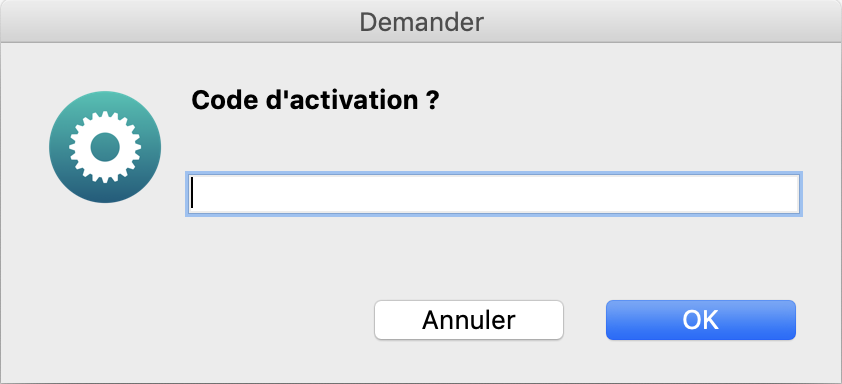
Task: Click the gray Demander title bar
Action: point(421,21)
